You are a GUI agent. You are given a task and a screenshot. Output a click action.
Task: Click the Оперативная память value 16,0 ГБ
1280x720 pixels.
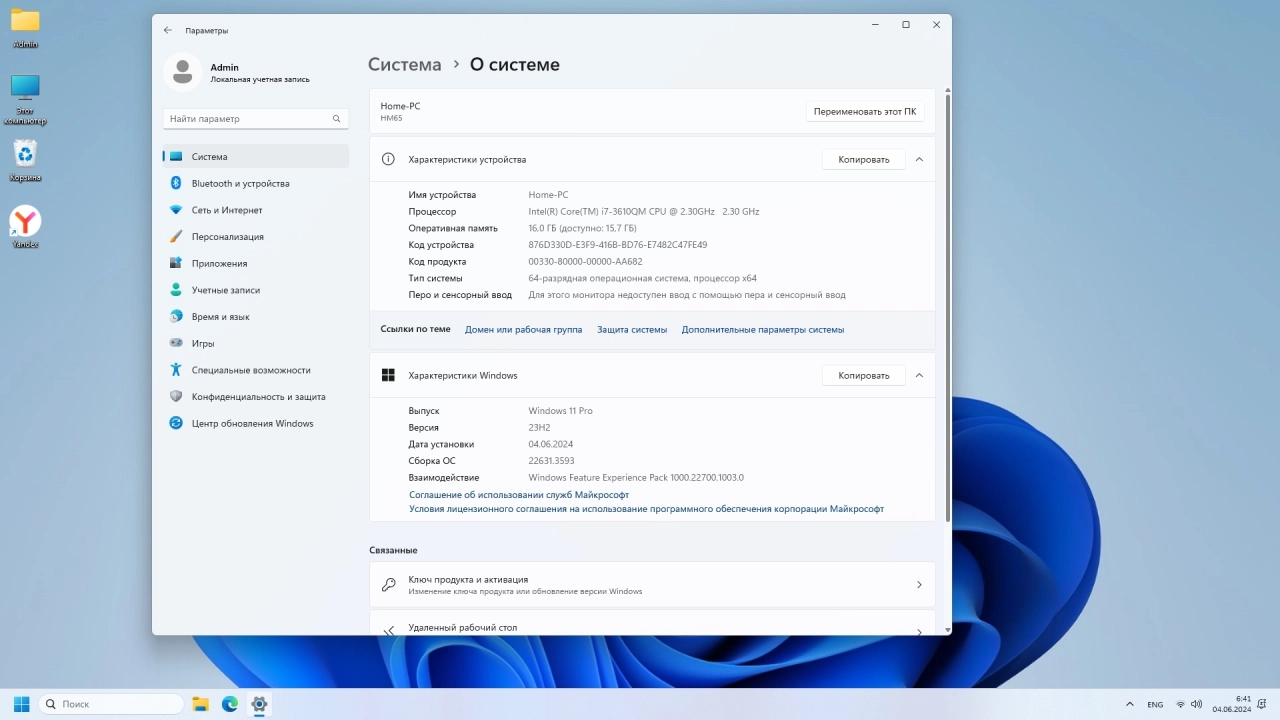pos(583,228)
